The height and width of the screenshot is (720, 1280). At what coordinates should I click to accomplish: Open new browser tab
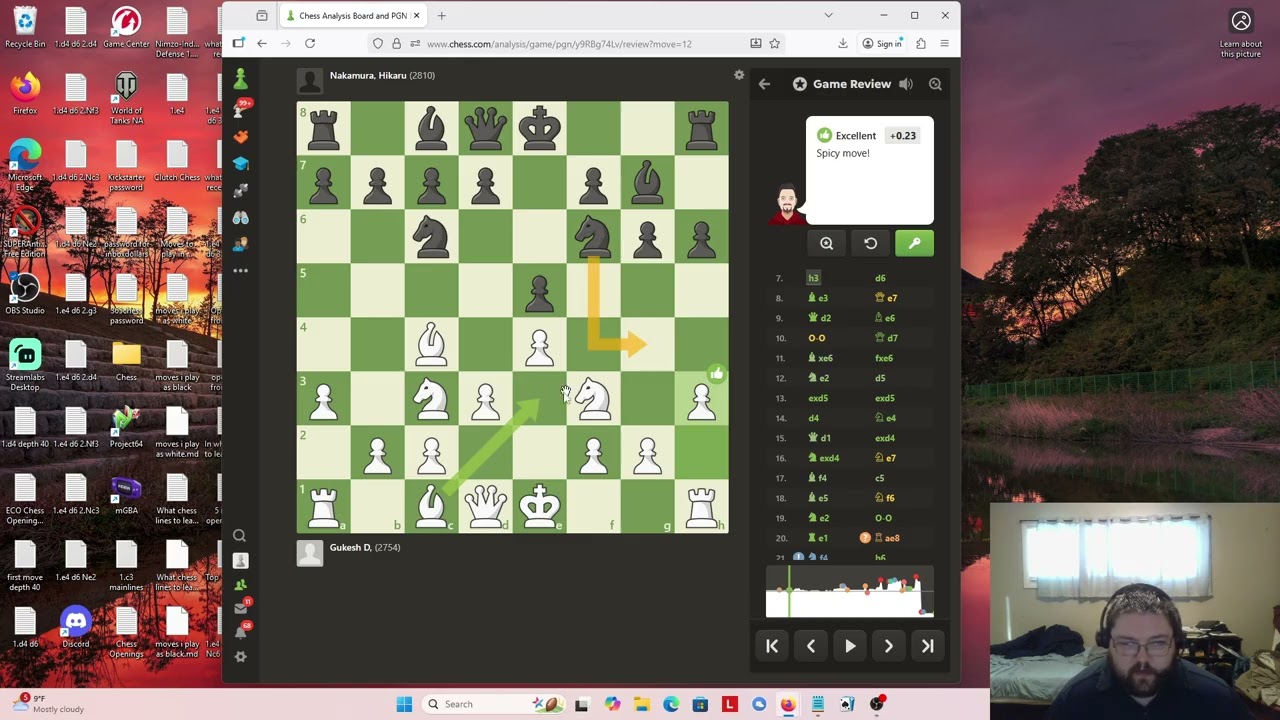click(442, 16)
